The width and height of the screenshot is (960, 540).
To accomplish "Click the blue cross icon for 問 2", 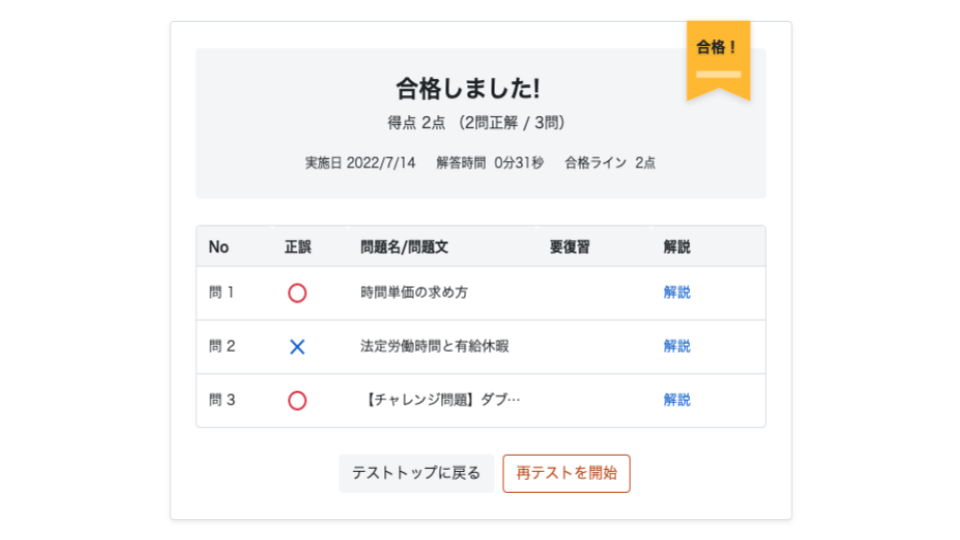I will pos(297,347).
